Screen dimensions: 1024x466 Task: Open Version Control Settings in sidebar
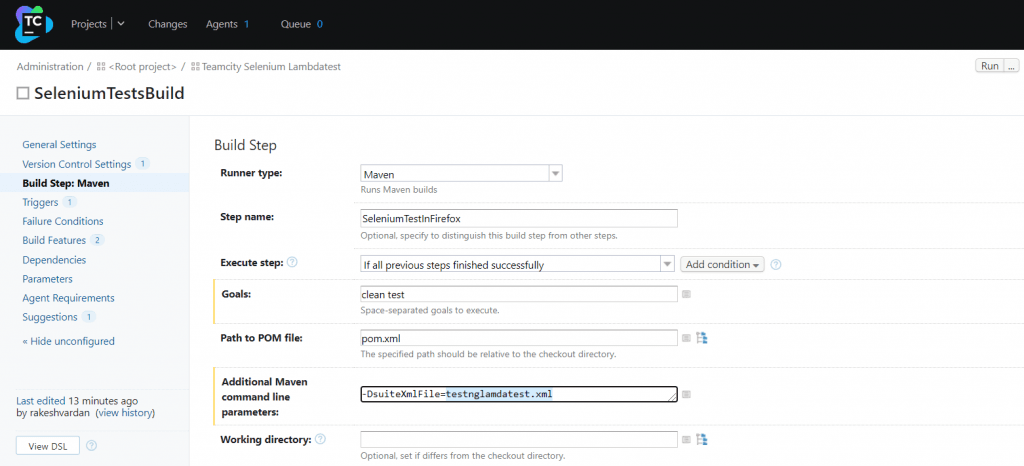[76, 164]
